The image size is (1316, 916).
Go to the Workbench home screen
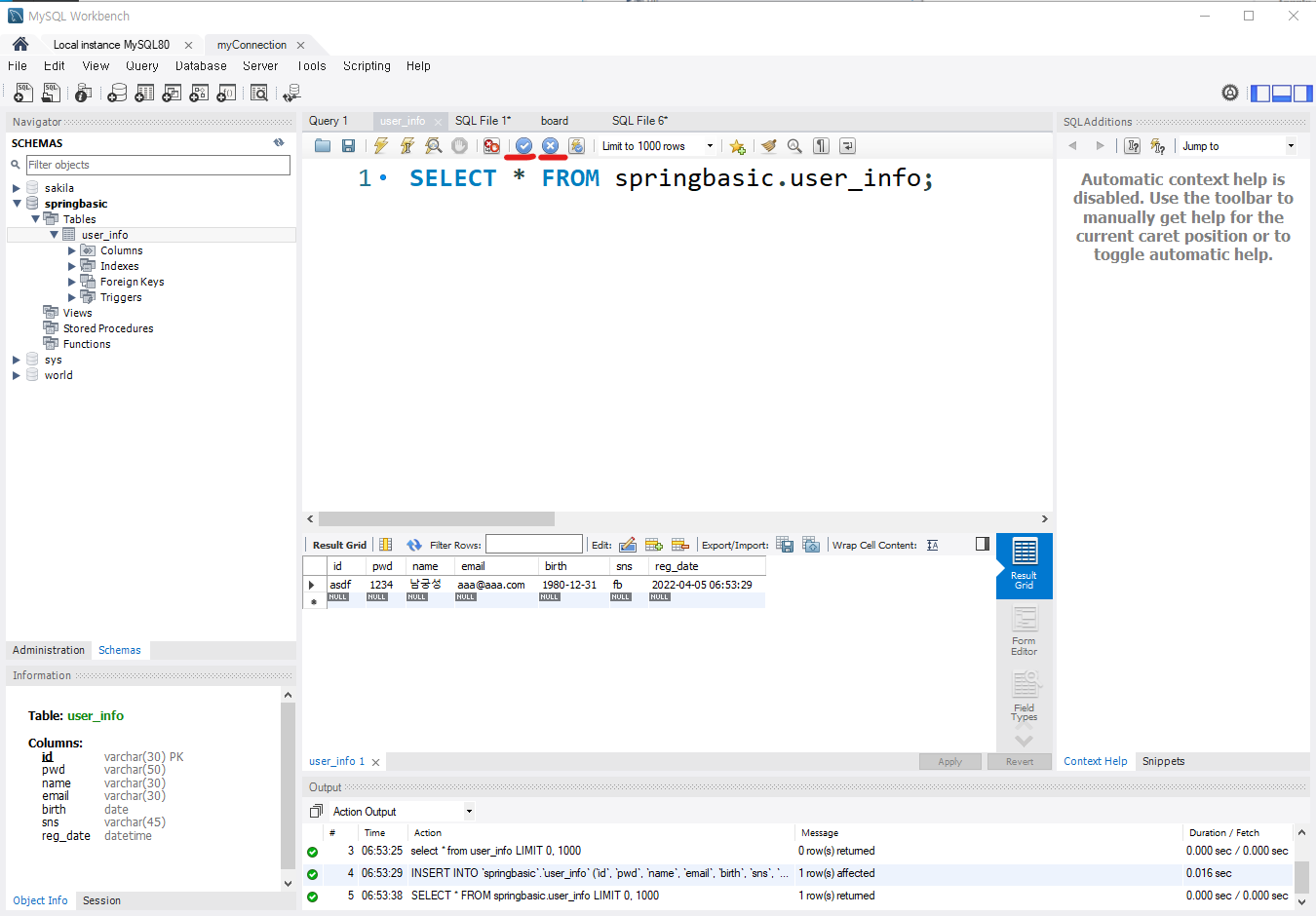[x=20, y=44]
